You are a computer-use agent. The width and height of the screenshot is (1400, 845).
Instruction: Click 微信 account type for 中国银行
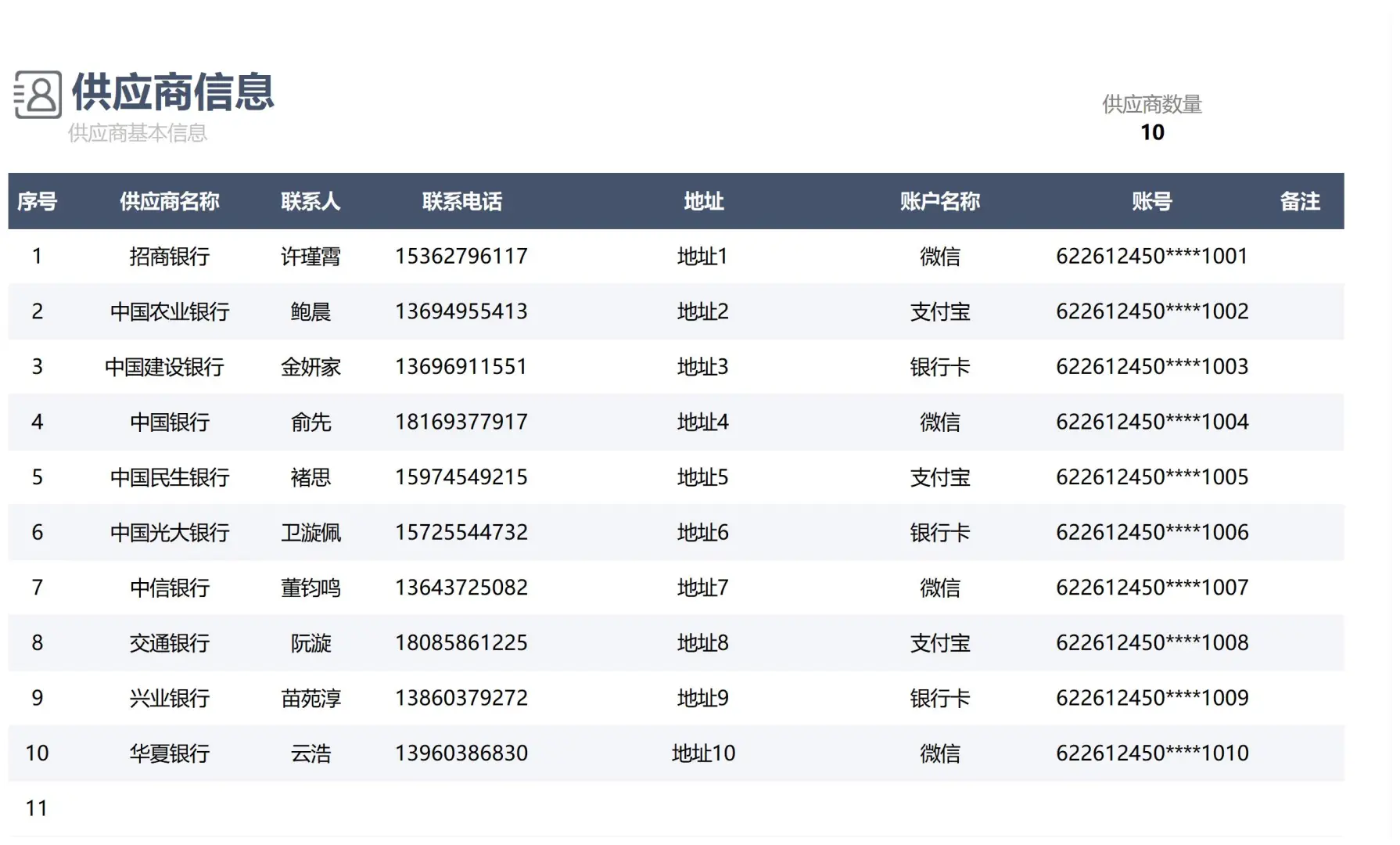click(940, 422)
